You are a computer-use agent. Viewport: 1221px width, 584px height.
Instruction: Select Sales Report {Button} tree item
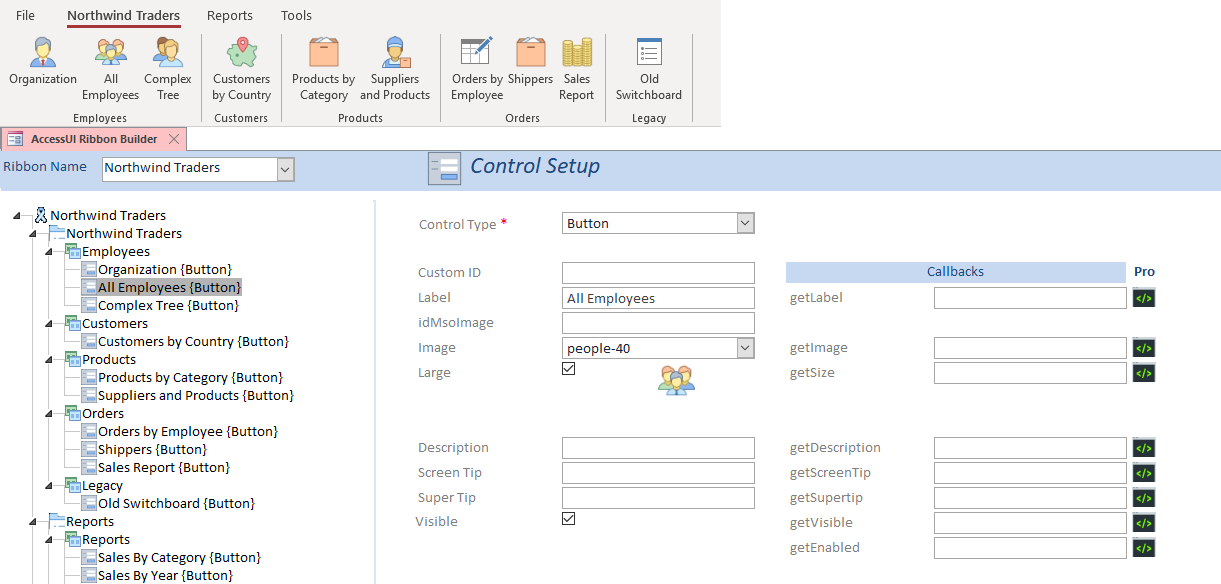(x=164, y=468)
